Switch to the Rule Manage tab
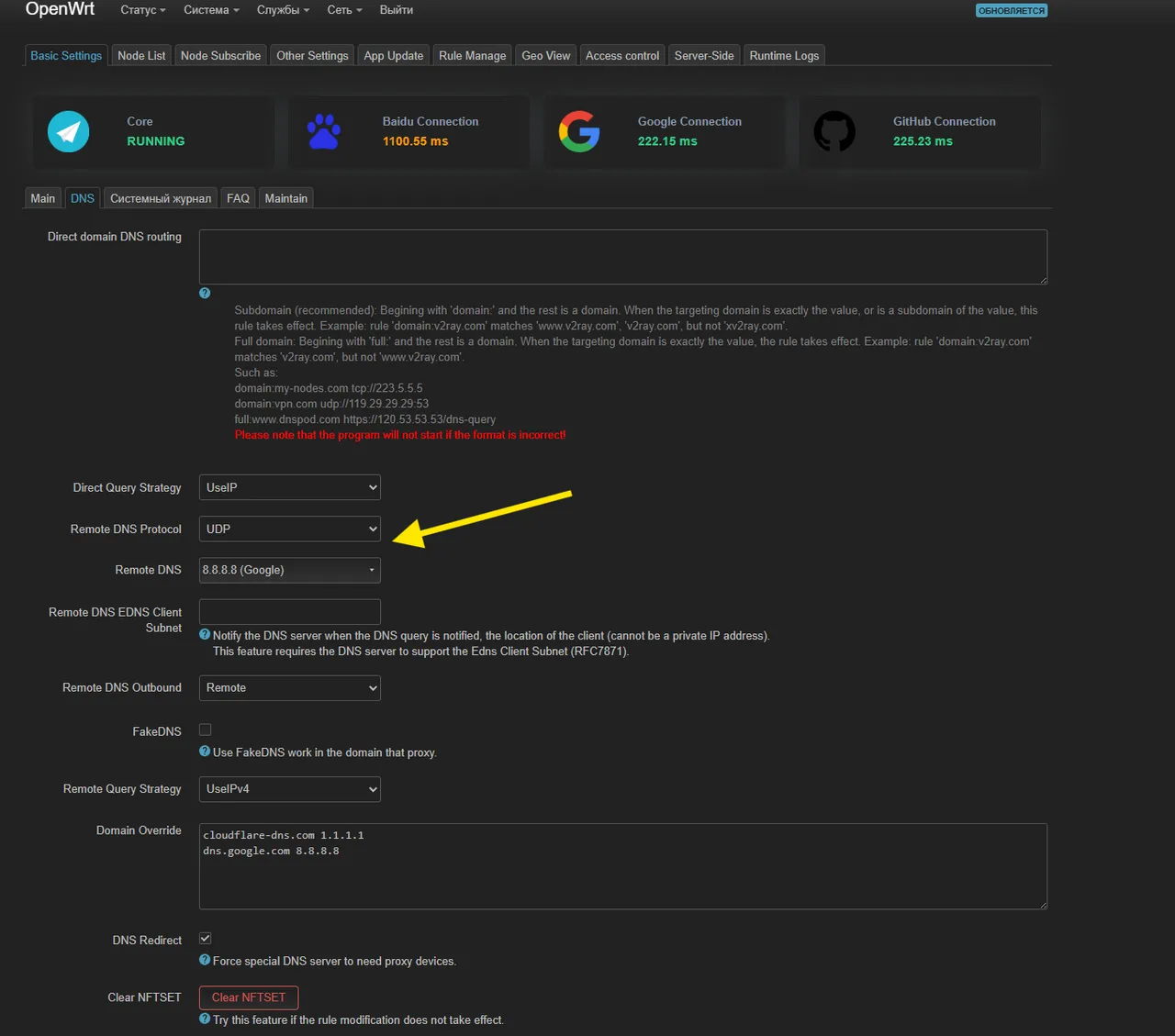 tap(472, 55)
